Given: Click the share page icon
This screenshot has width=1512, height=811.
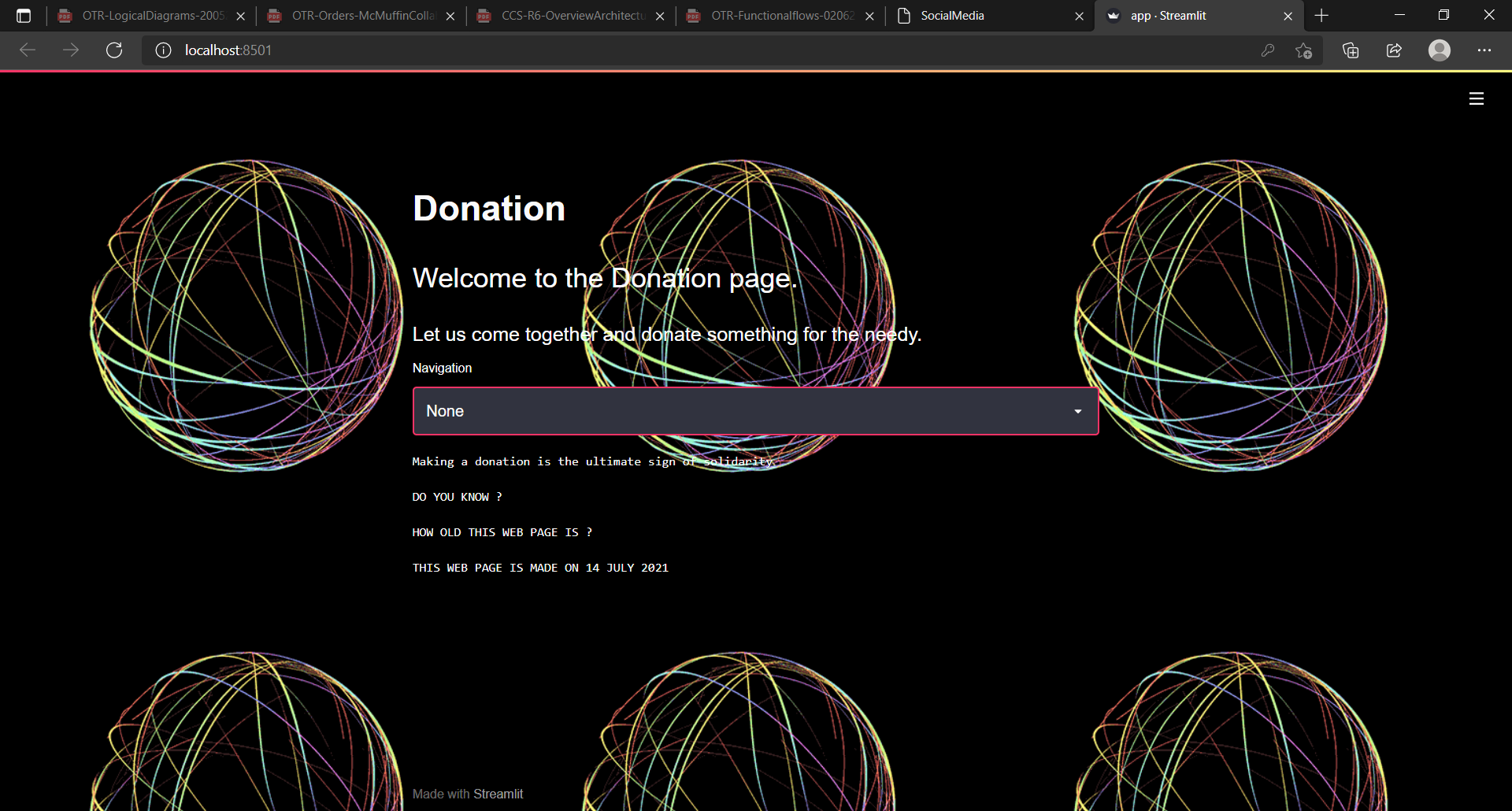Looking at the screenshot, I should point(1394,50).
